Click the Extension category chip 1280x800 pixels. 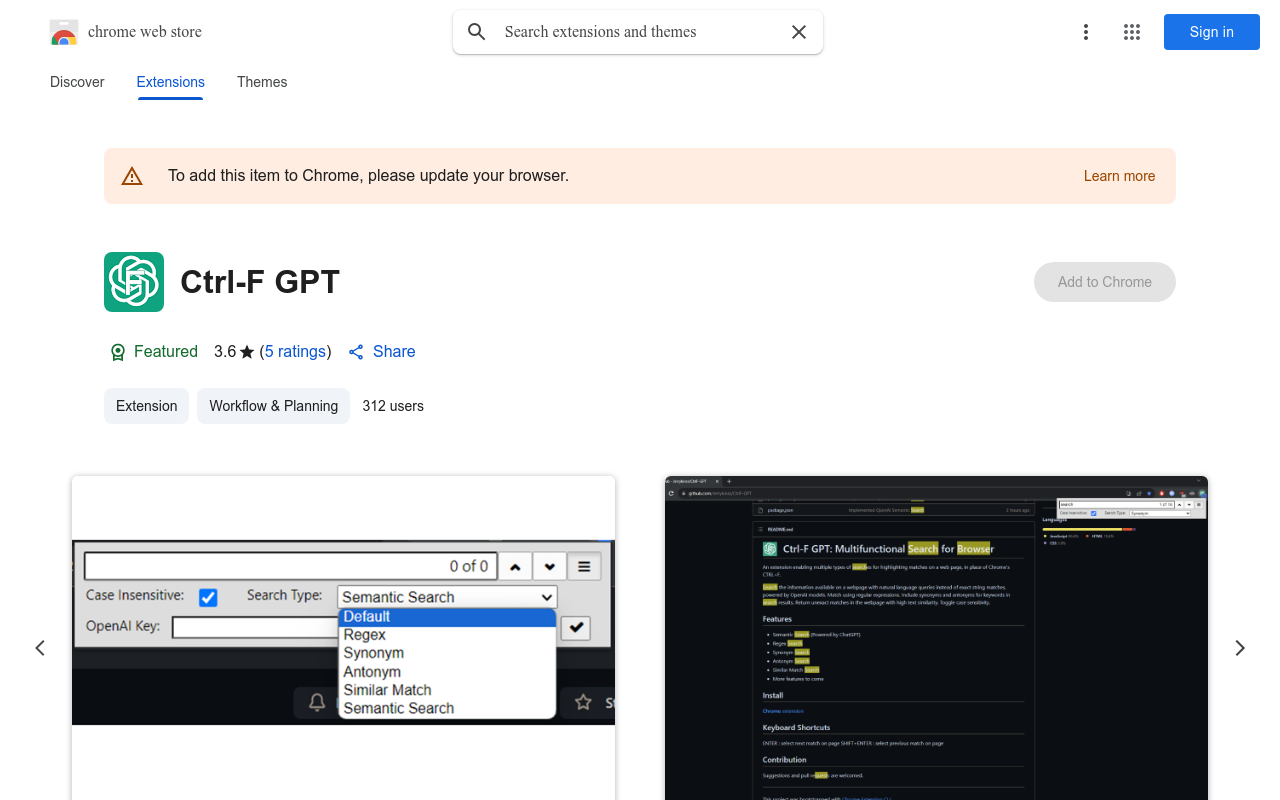coord(146,406)
